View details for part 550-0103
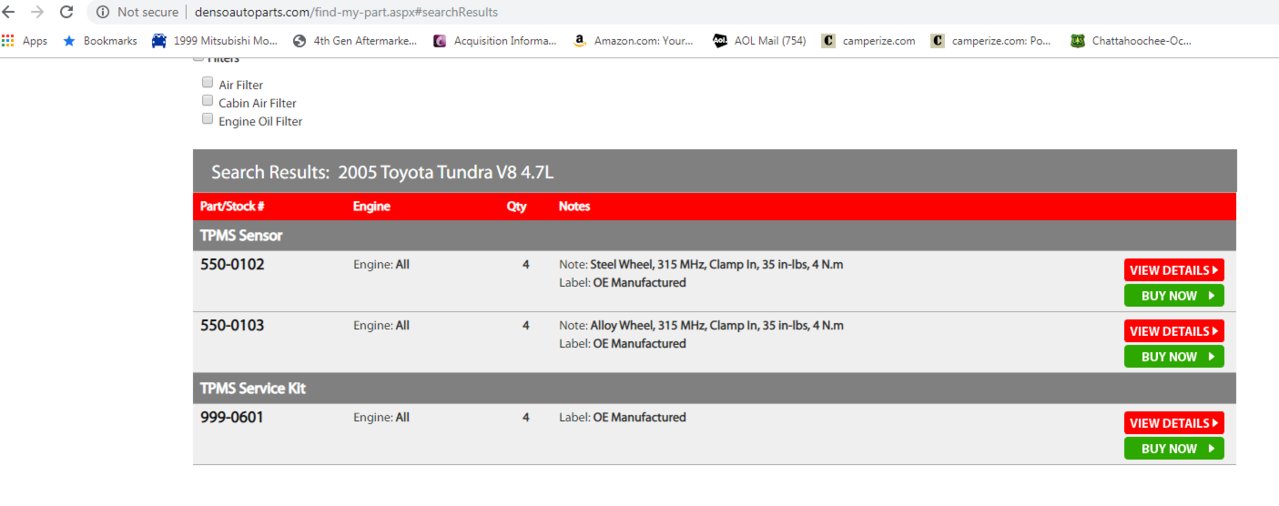The height and width of the screenshot is (506, 1279). coord(1174,331)
